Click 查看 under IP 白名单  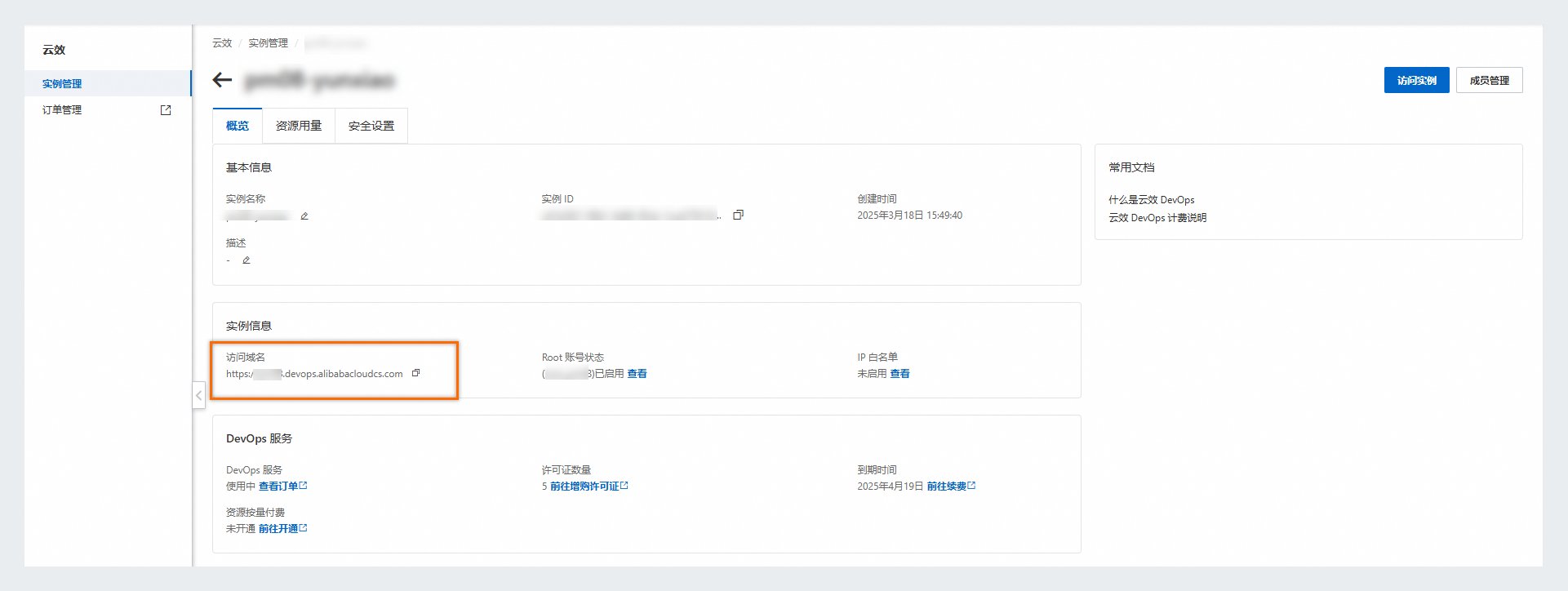899,374
